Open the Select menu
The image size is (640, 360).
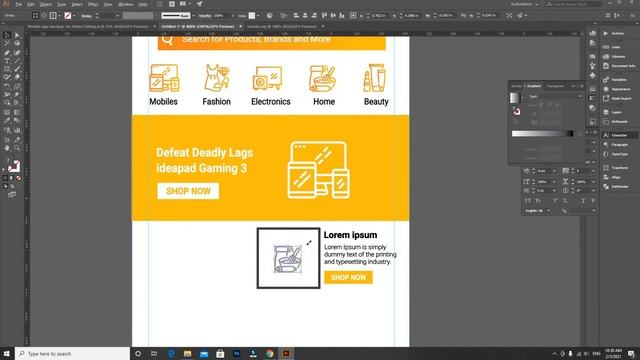coord(77,4)
